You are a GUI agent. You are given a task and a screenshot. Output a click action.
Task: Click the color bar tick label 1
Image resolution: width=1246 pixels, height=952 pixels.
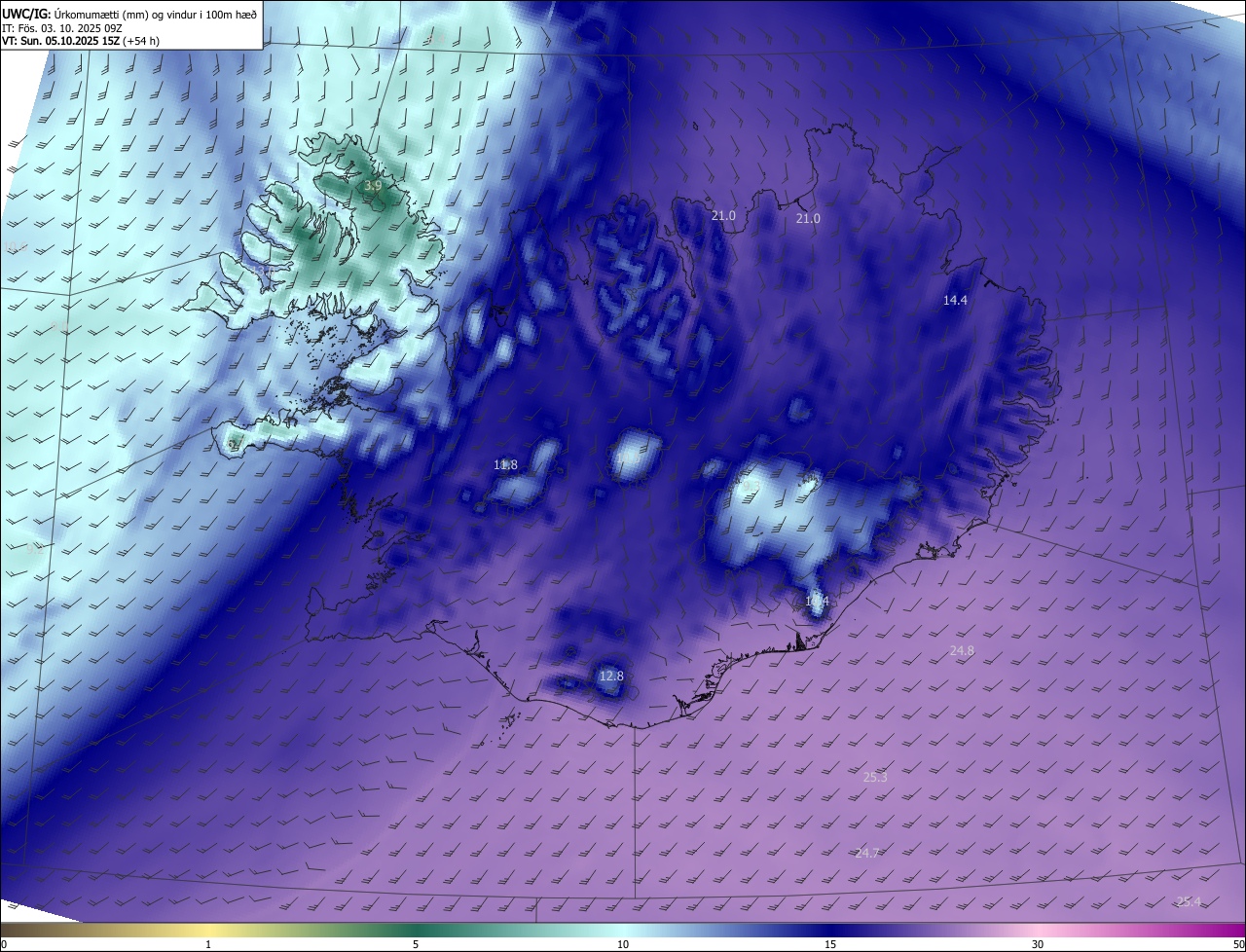[x=208, y=944]
